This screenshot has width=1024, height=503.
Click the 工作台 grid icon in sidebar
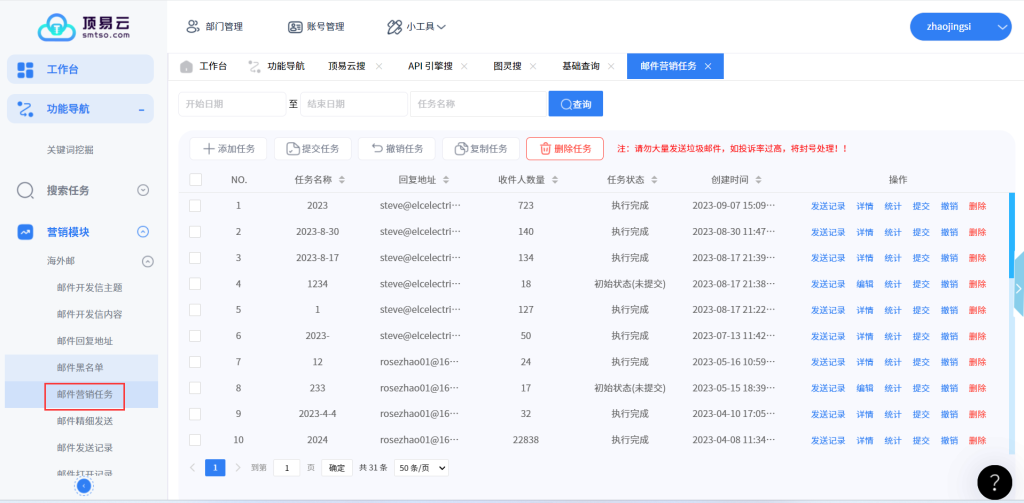pyautogui.click(x=26, y=69)
